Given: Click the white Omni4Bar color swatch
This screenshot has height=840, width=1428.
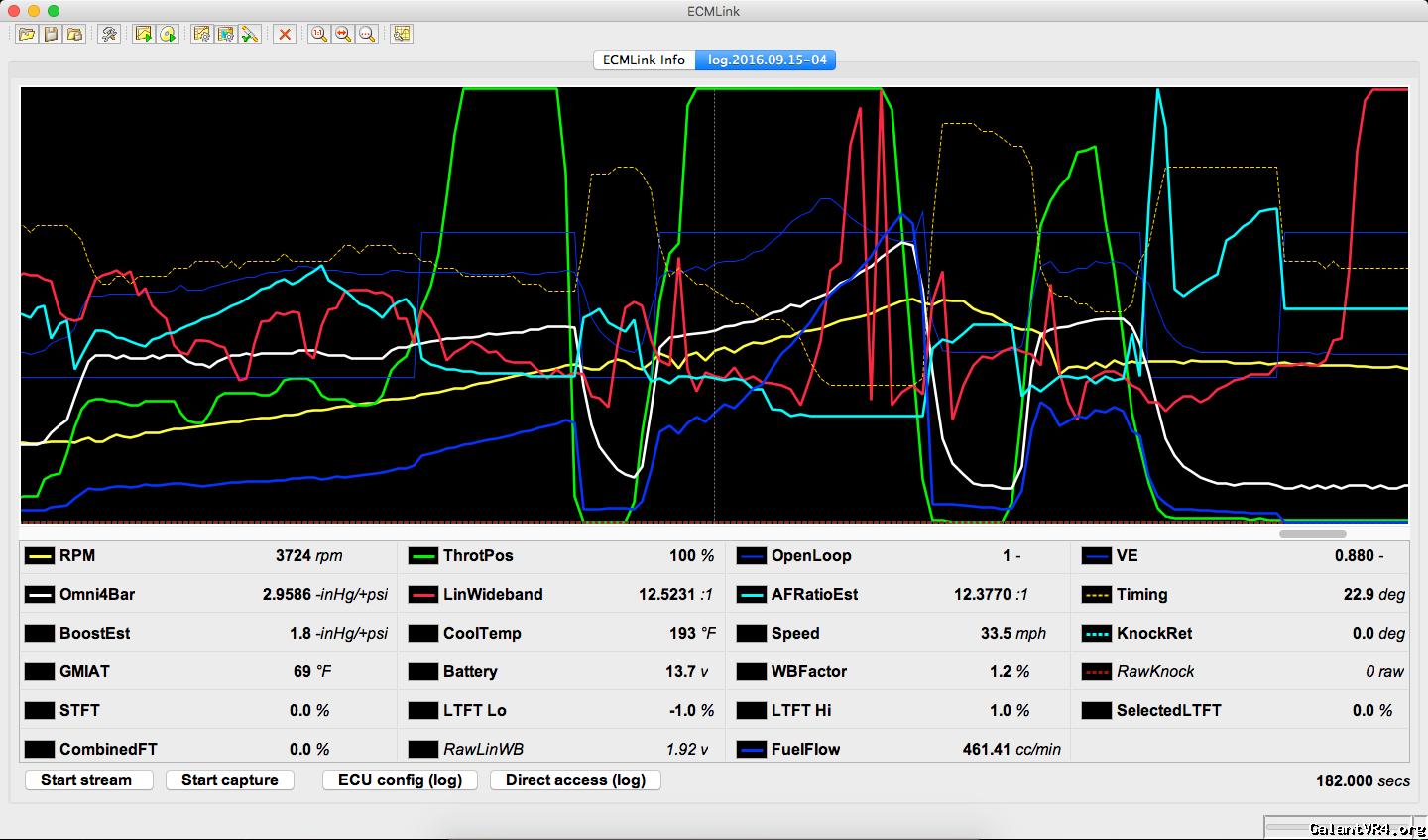Looking at the screenshot, I should coord(40,595).
